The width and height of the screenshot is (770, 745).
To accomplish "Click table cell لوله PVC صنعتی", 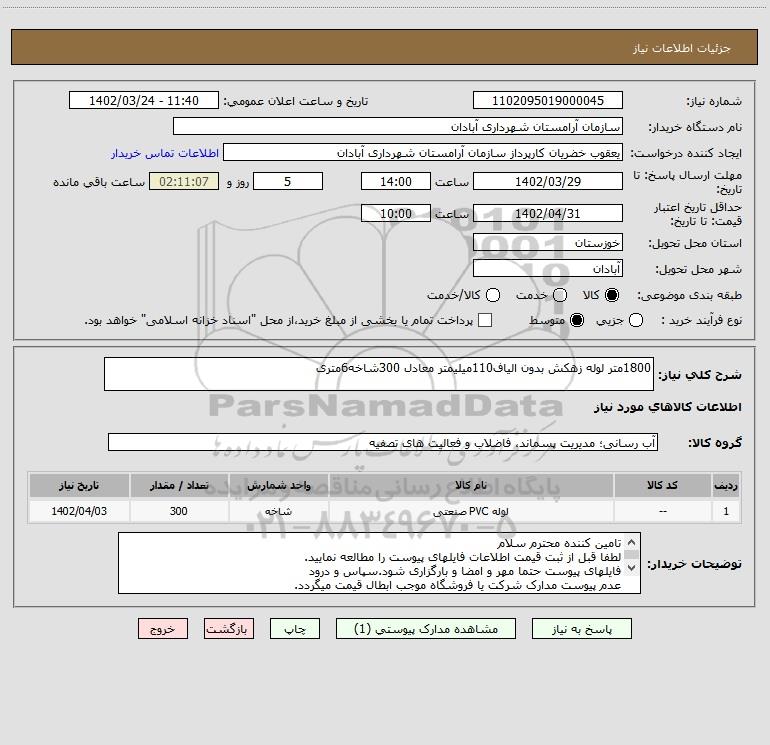I will (x=471, y=511).
